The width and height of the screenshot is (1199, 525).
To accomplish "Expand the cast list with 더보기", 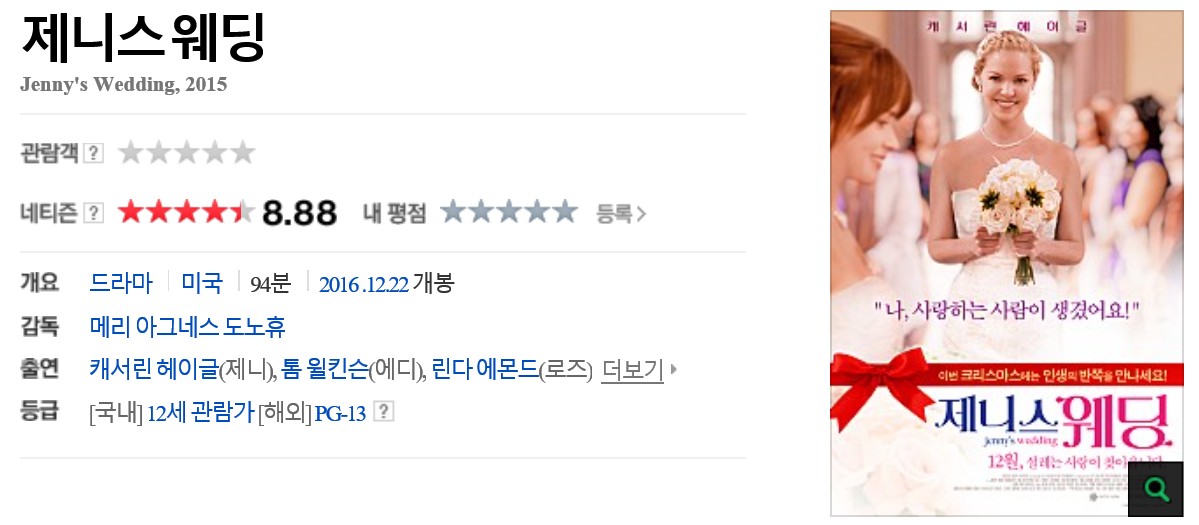I will tap(632, 370).
